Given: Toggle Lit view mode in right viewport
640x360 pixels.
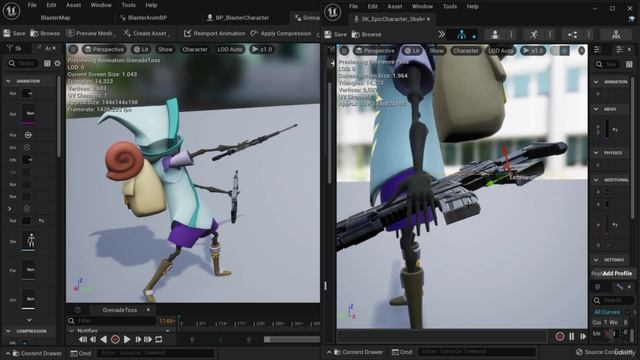Looking at the screenshot, I should pos(412,51).
